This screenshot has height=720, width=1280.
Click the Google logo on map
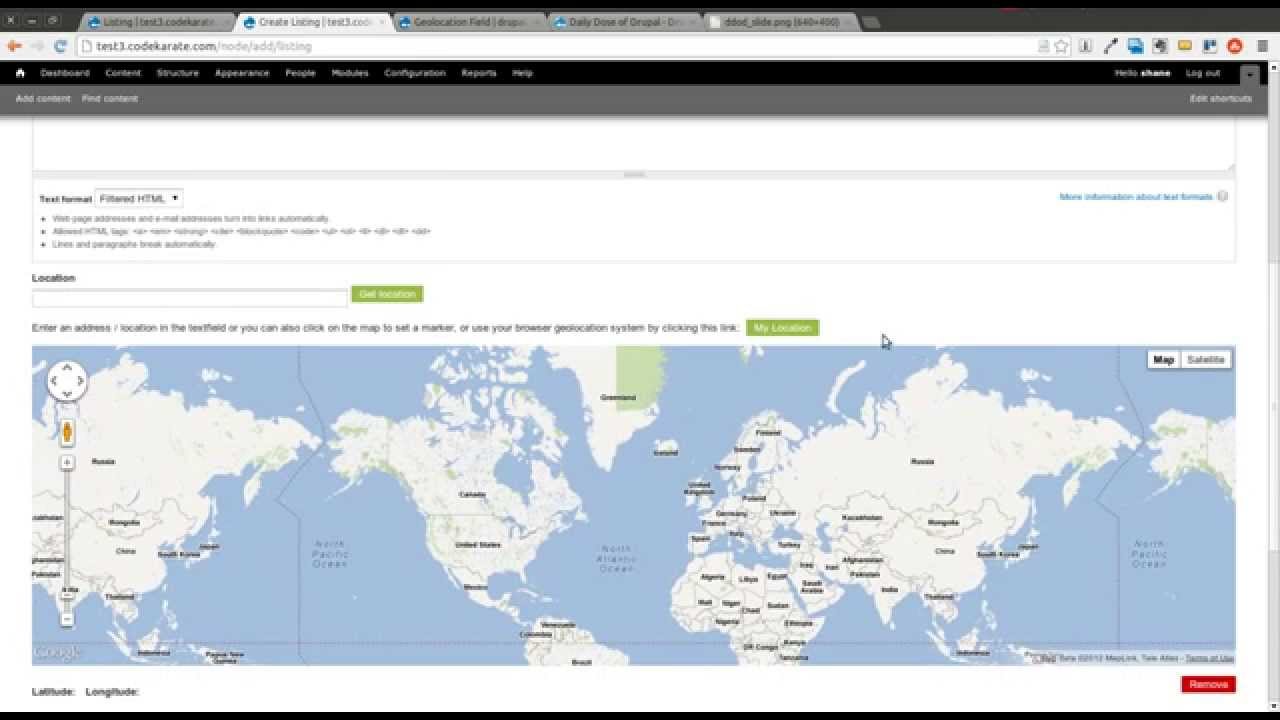[x=57, y=653]
